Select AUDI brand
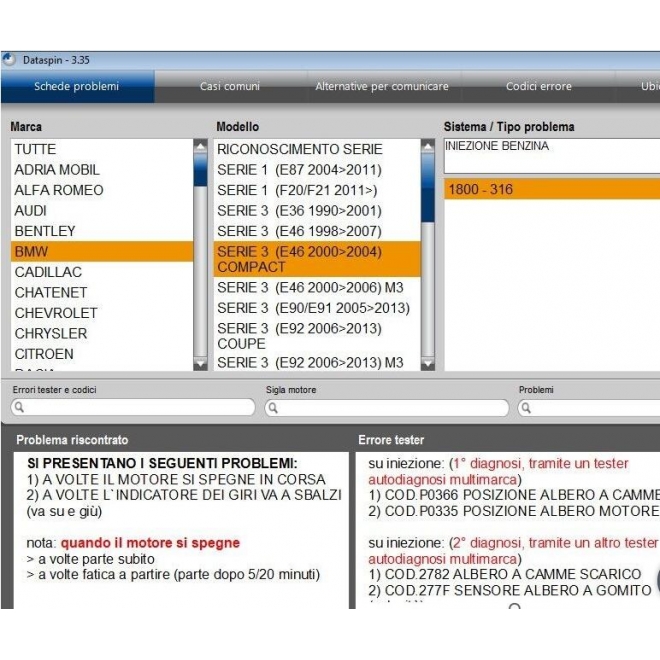660x660 pixels. pos(102,210)
